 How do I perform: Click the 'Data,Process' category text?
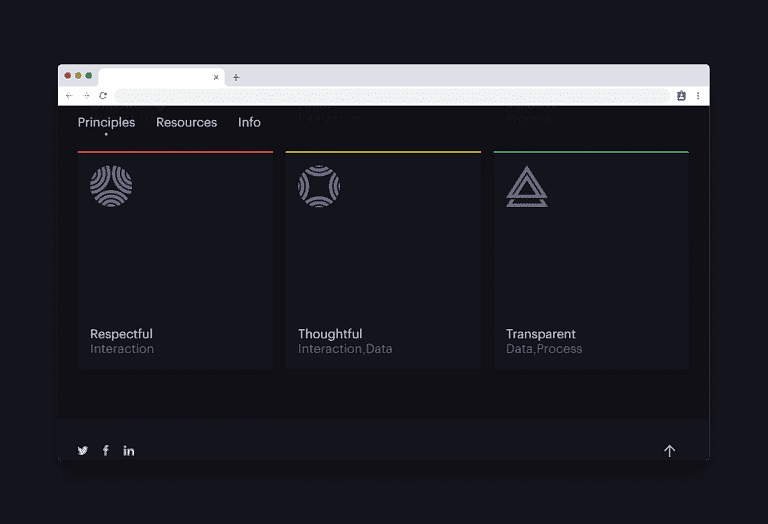pos(544,349)
